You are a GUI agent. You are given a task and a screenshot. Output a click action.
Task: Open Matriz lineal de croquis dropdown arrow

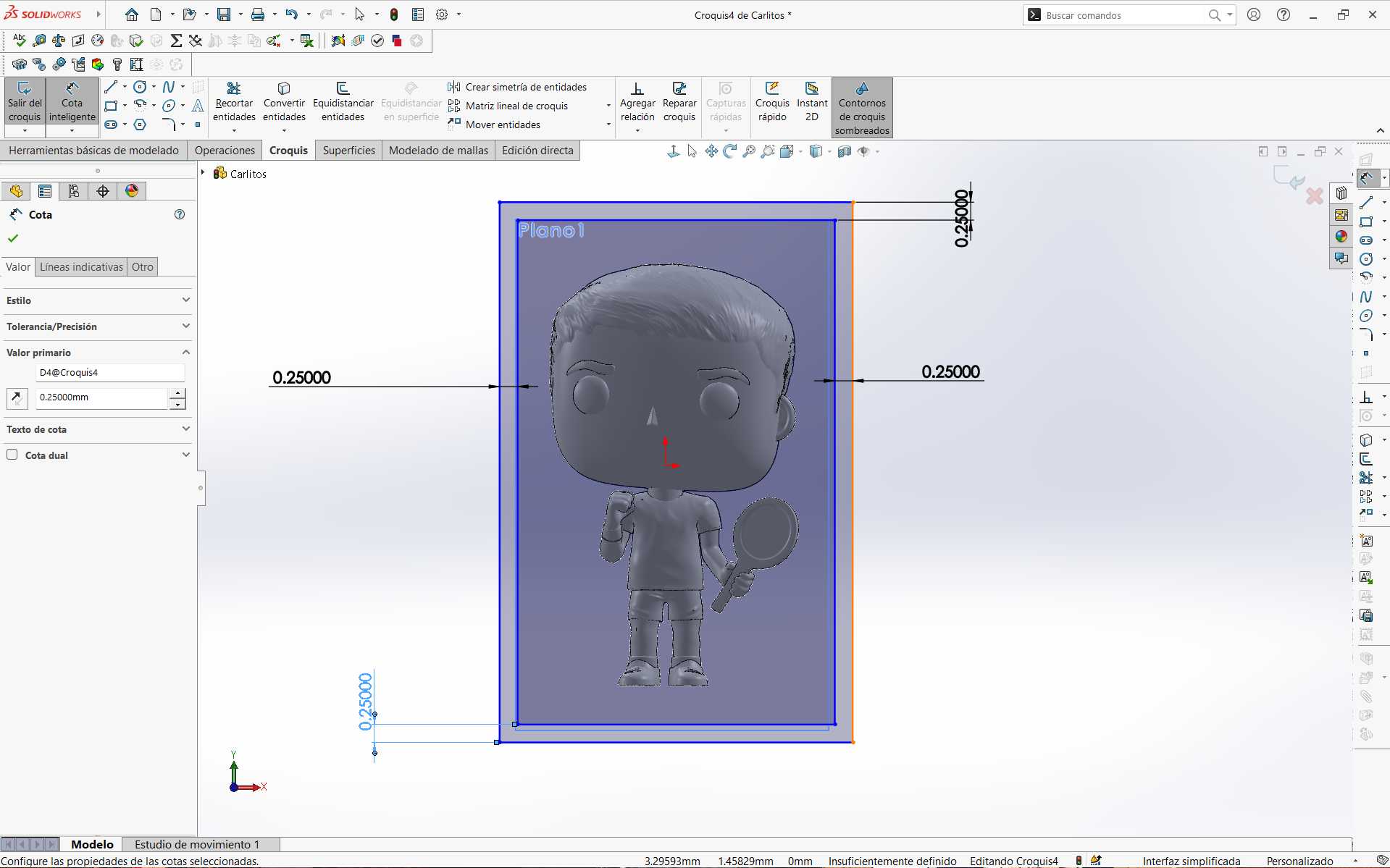click(x=608, y=106)
